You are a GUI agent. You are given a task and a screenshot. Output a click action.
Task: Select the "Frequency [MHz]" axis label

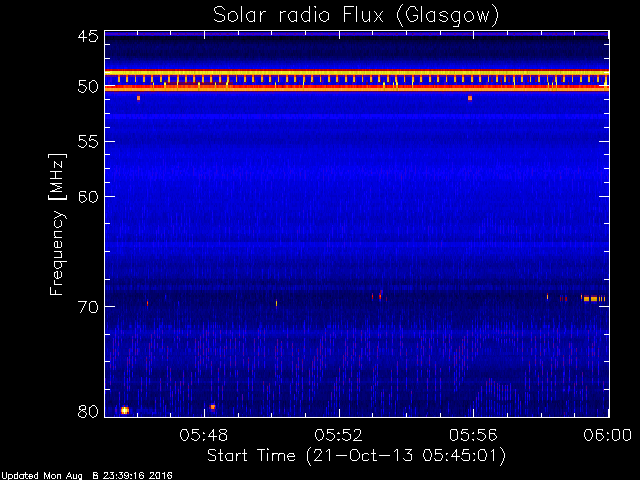pyautogui.click(x=57, y=224)
